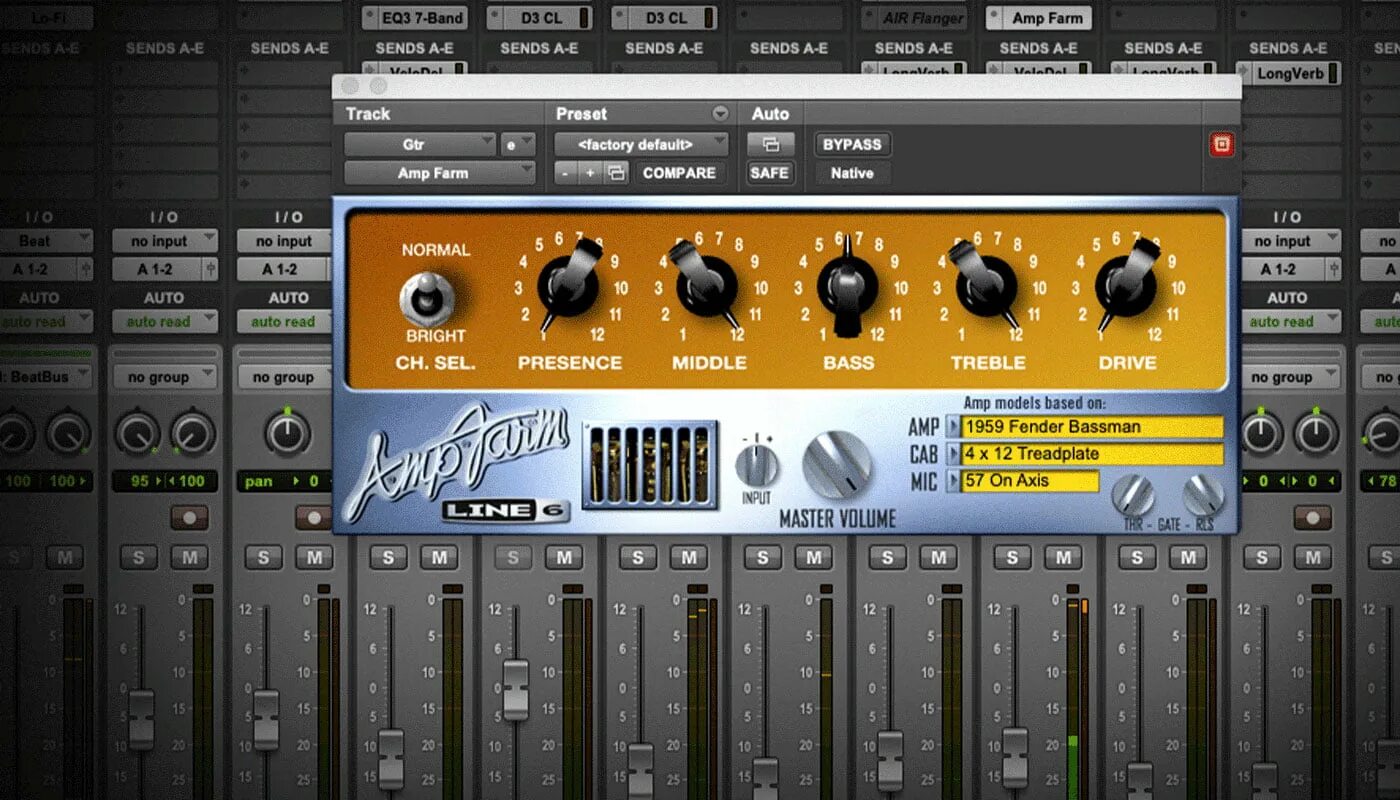Image resolution: width=1400 pixels, height=800 pixels.
Task: Open the AMP model selector showing 1959 Fender Bassman
Action: (1090, 426)
